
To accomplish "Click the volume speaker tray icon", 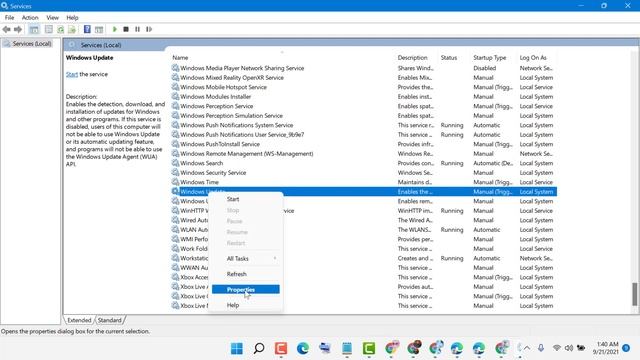I will click(x=569, y=348).
